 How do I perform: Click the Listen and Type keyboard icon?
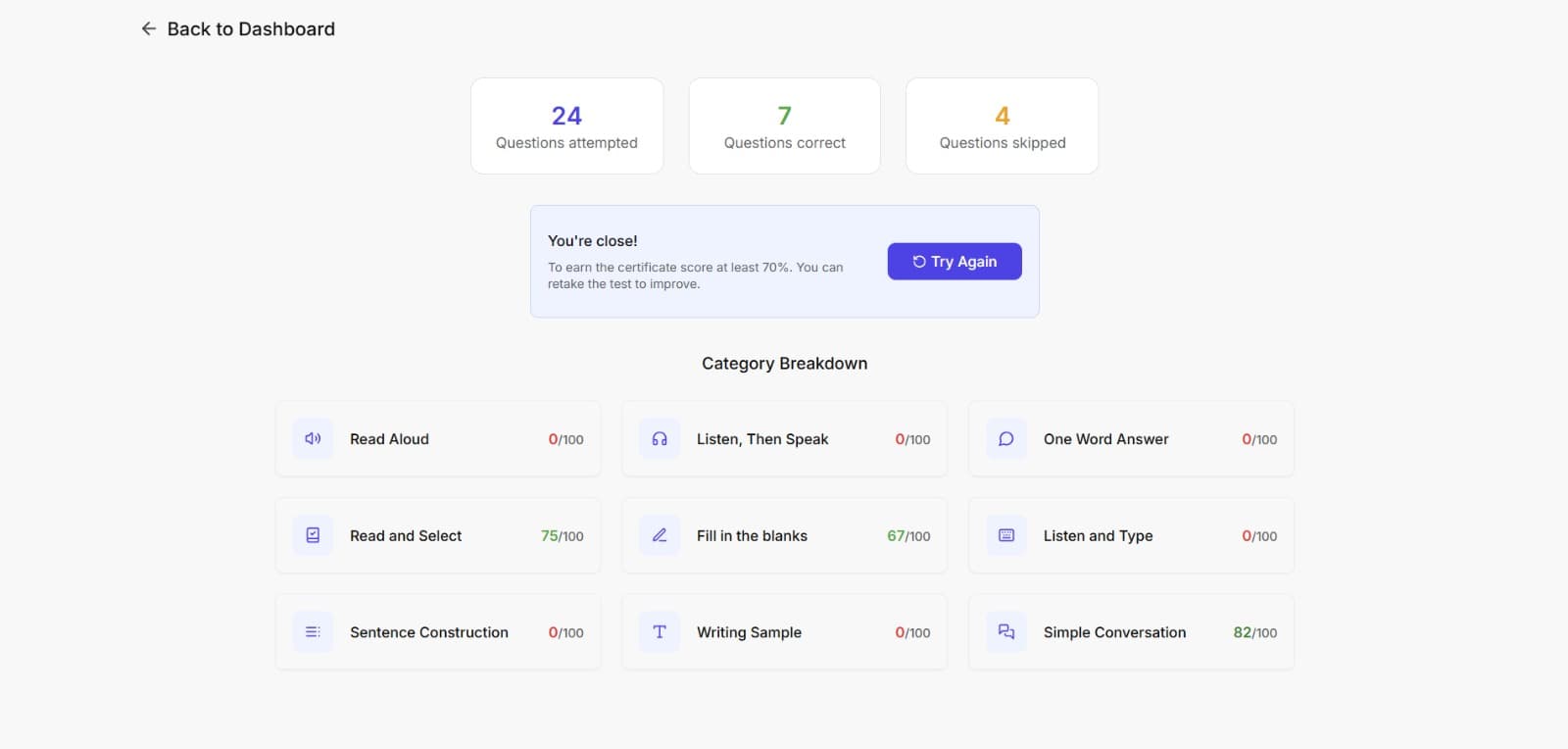tap(1006, 535)
